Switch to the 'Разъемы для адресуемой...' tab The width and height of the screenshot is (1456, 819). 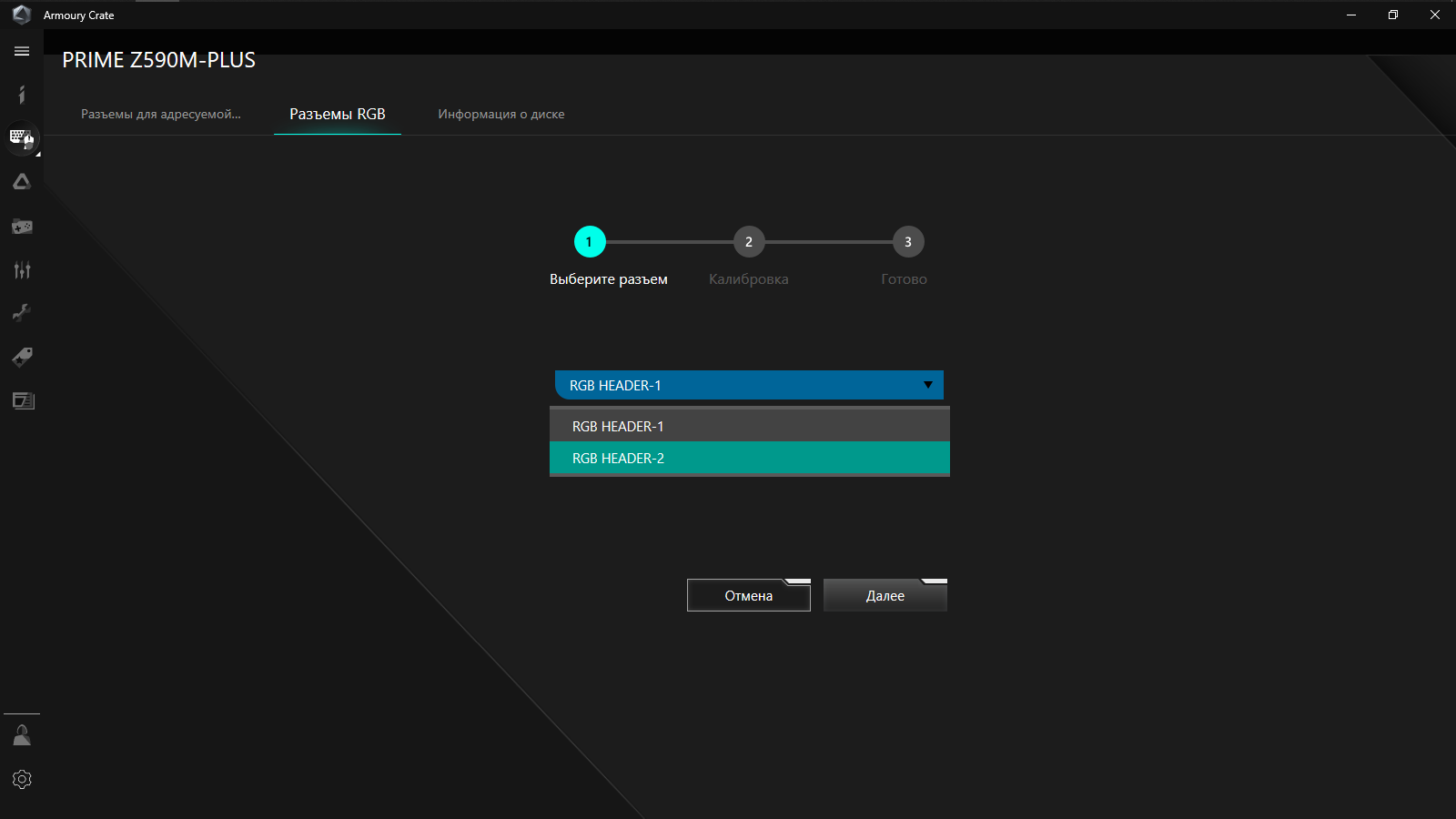pyautogui.click(x=161, y=114)
